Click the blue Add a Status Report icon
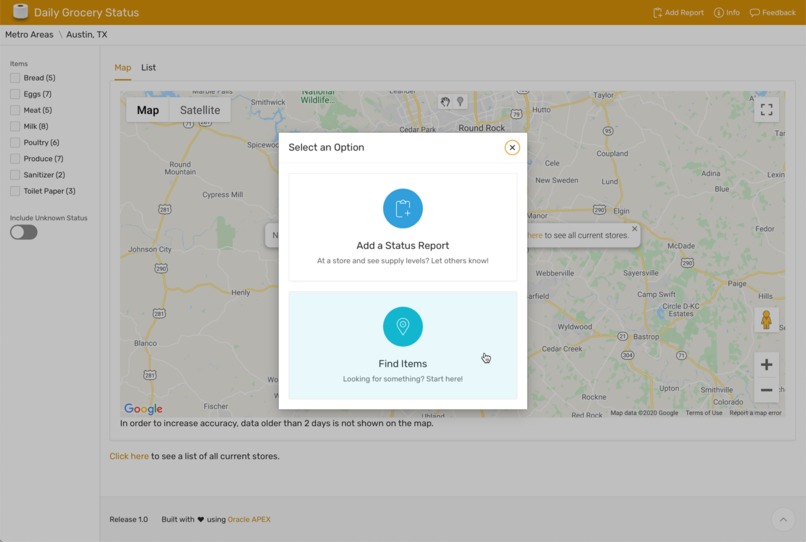 click(x=402, y=208)
